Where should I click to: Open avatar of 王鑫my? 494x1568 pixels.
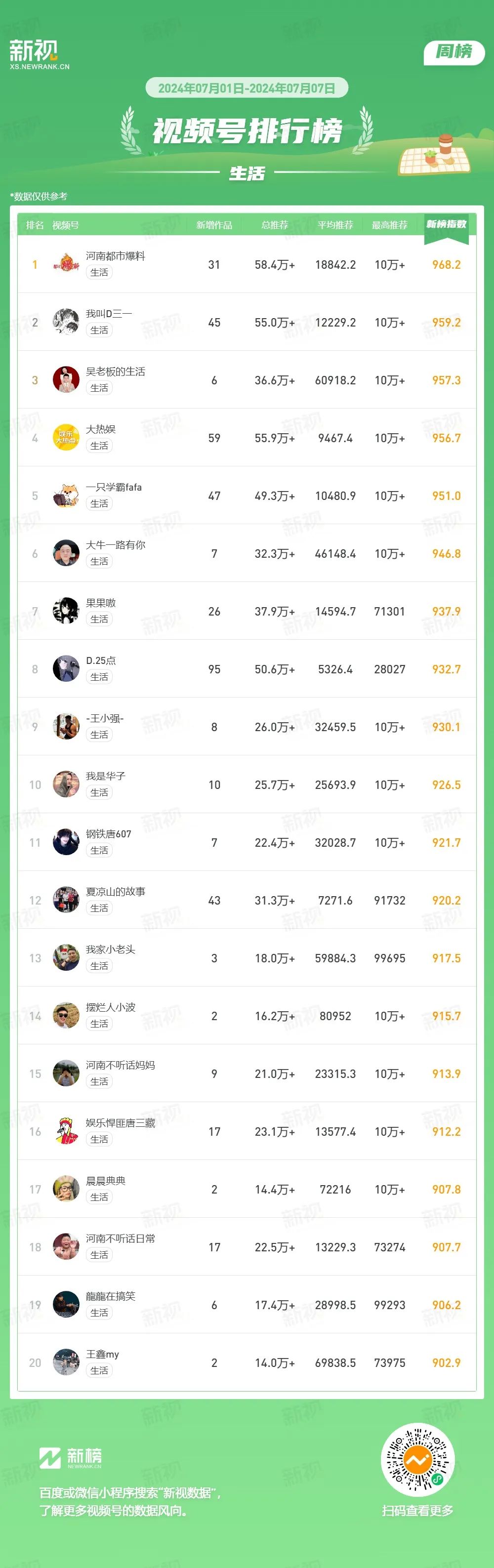point(66,1362)
